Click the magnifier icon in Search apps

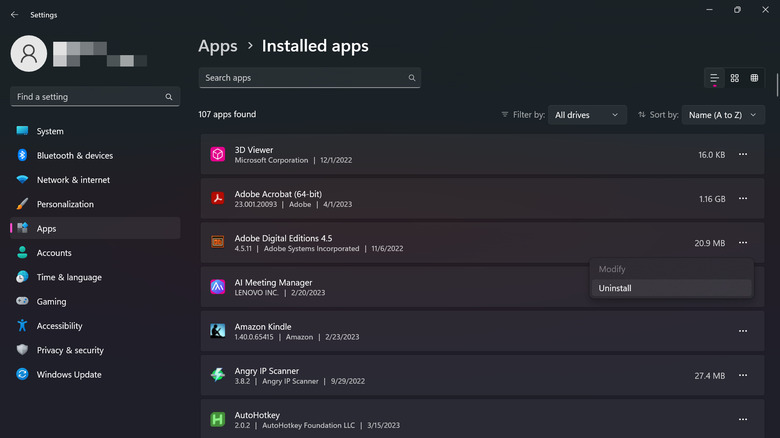click(x=411, y=78)
